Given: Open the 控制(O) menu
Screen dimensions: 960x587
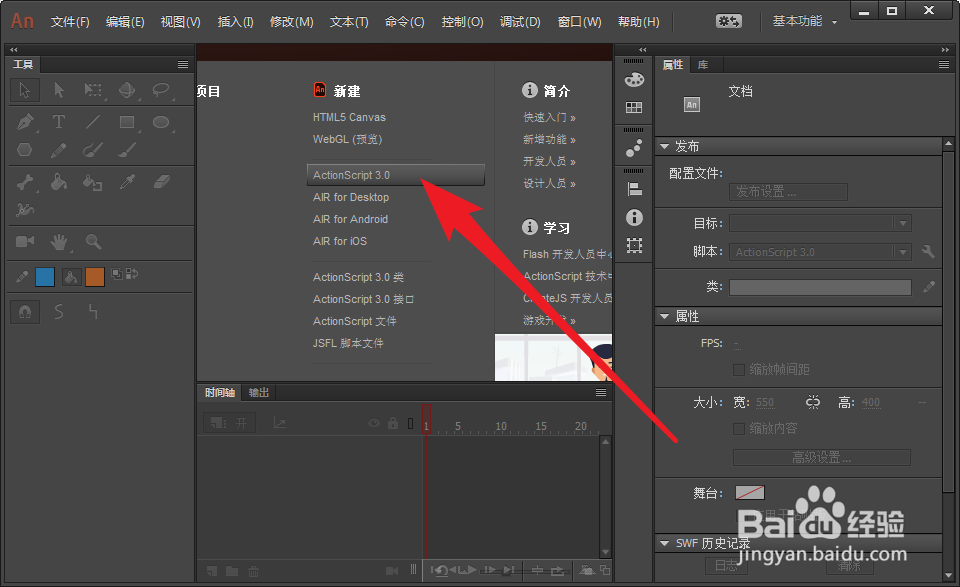Looking at the screenshot, I should 462,22.
